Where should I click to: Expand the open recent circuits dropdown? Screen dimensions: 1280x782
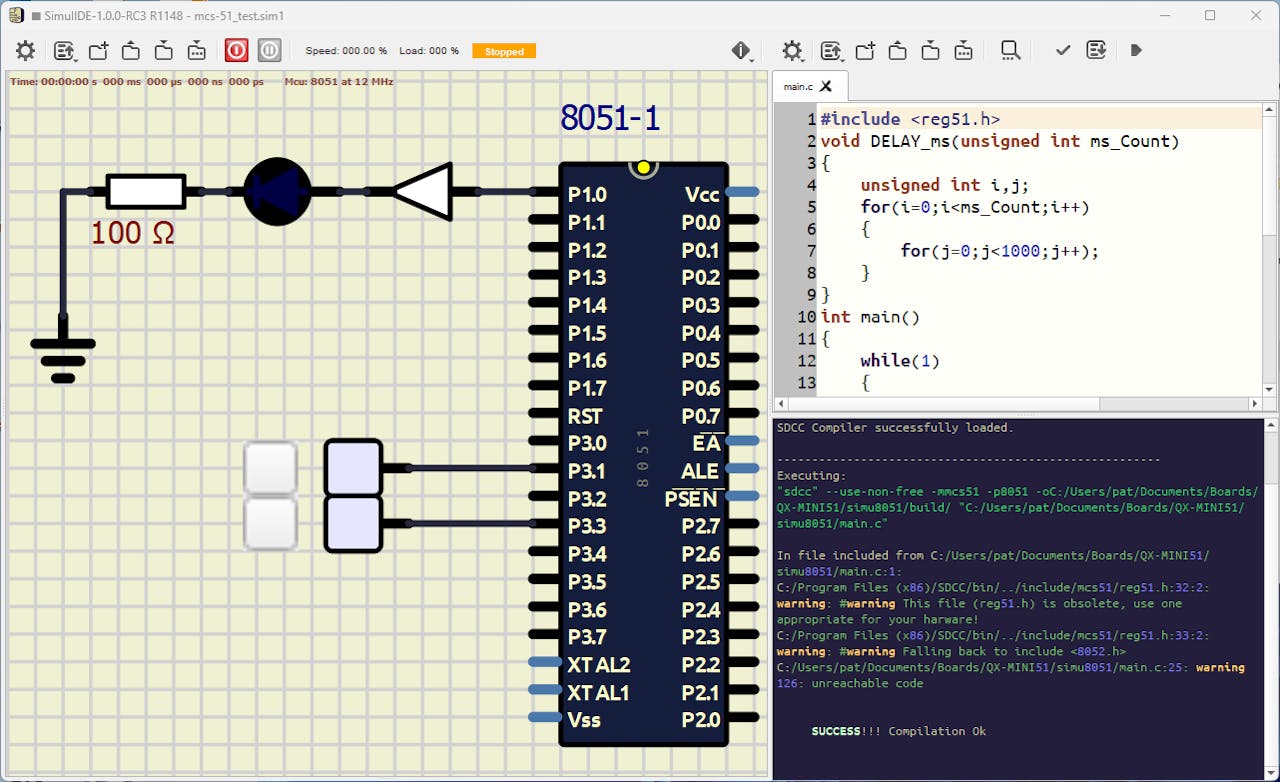click(66, 51)
